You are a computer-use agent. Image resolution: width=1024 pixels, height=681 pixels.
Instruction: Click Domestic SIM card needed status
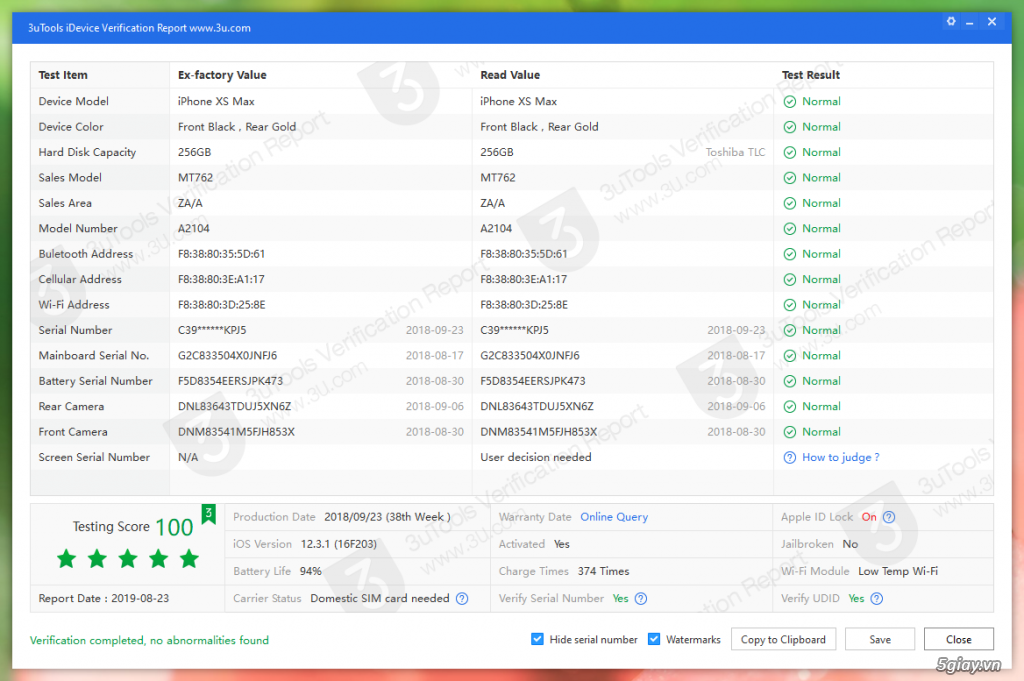click(x=379, y=599)
